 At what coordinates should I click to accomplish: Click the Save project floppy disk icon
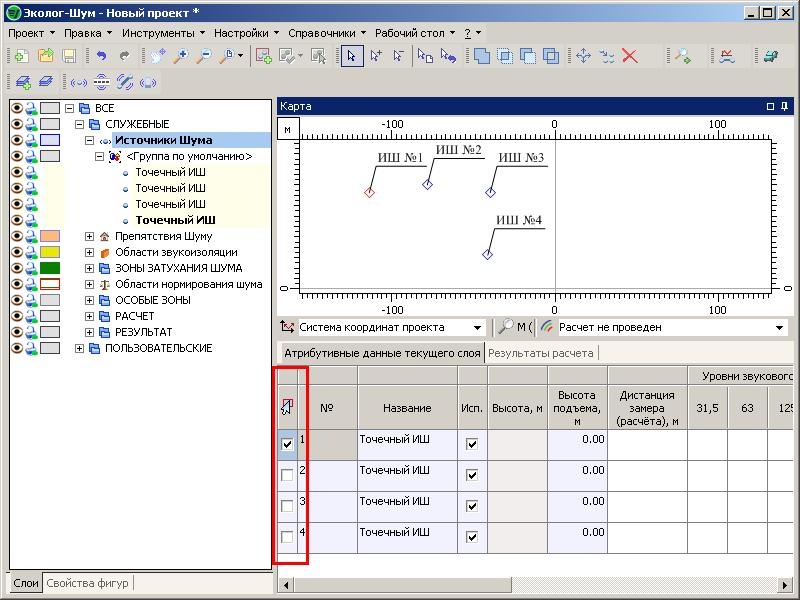pyautogui.click(x=69, y=57)
